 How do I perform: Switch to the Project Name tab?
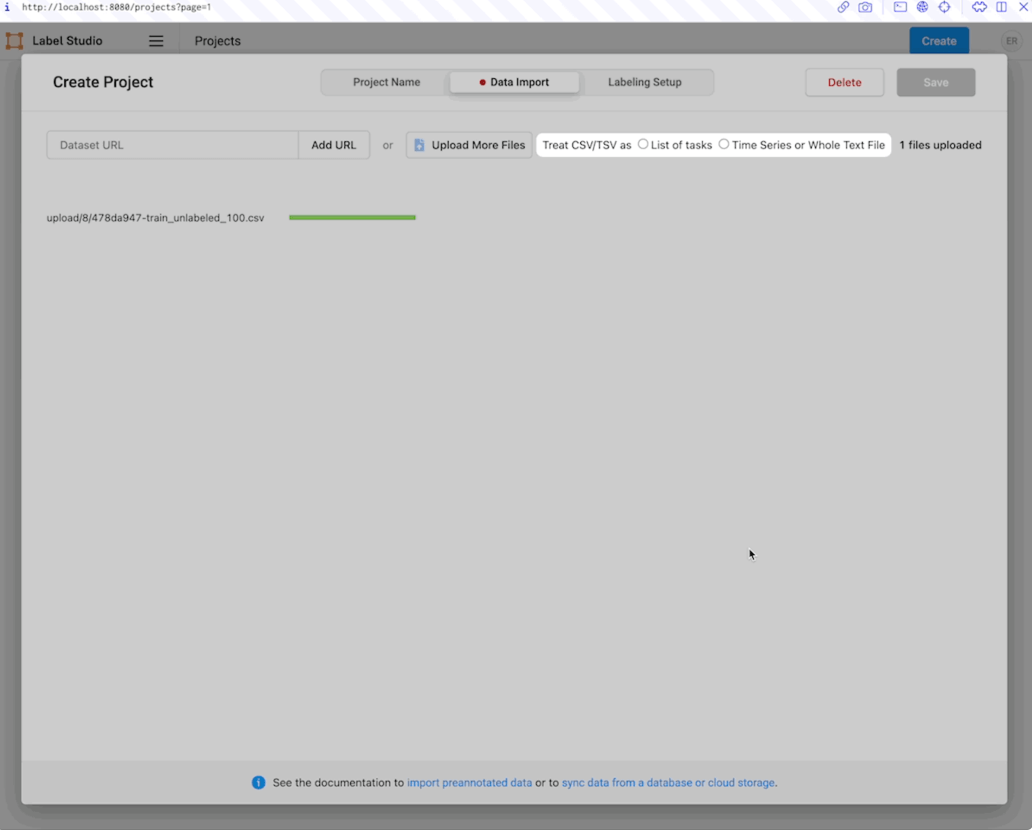pyautogui.click(x=386, y=82)
